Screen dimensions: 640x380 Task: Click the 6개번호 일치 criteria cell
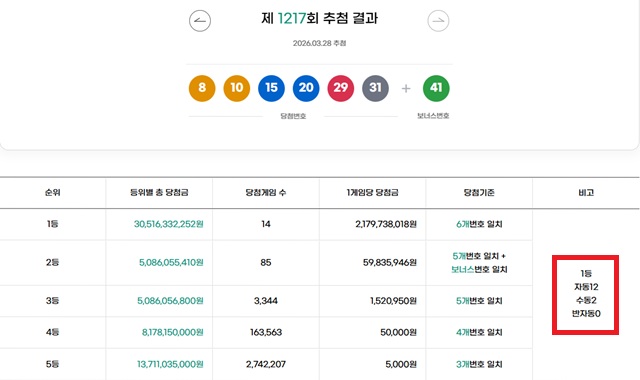tap(479, 224)
